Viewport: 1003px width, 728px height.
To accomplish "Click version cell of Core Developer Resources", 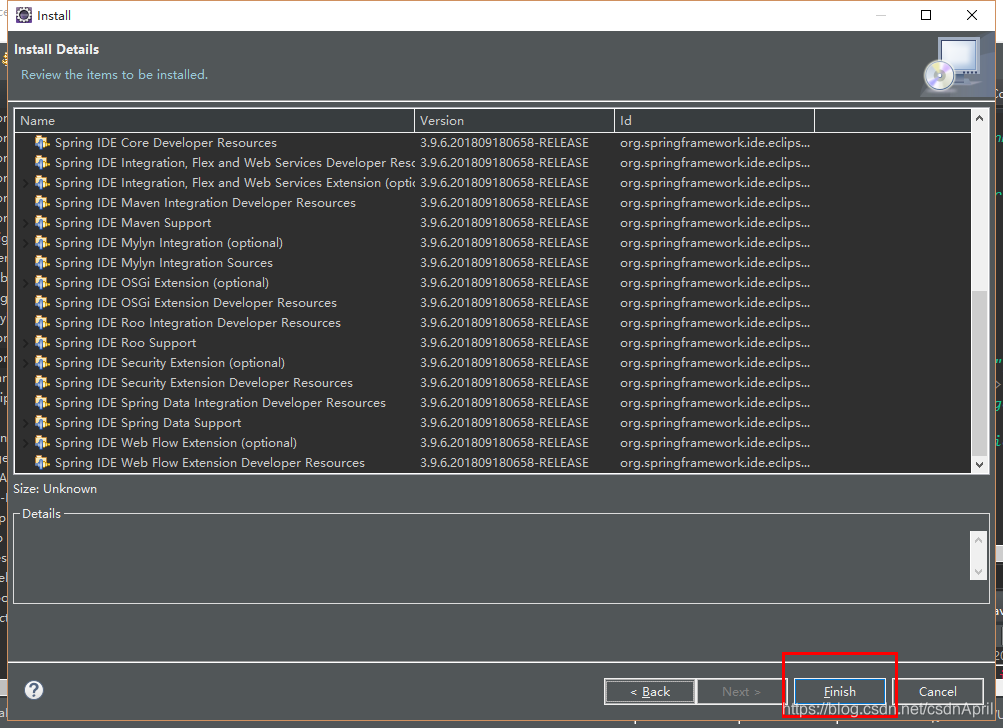I will click(504, 143).
